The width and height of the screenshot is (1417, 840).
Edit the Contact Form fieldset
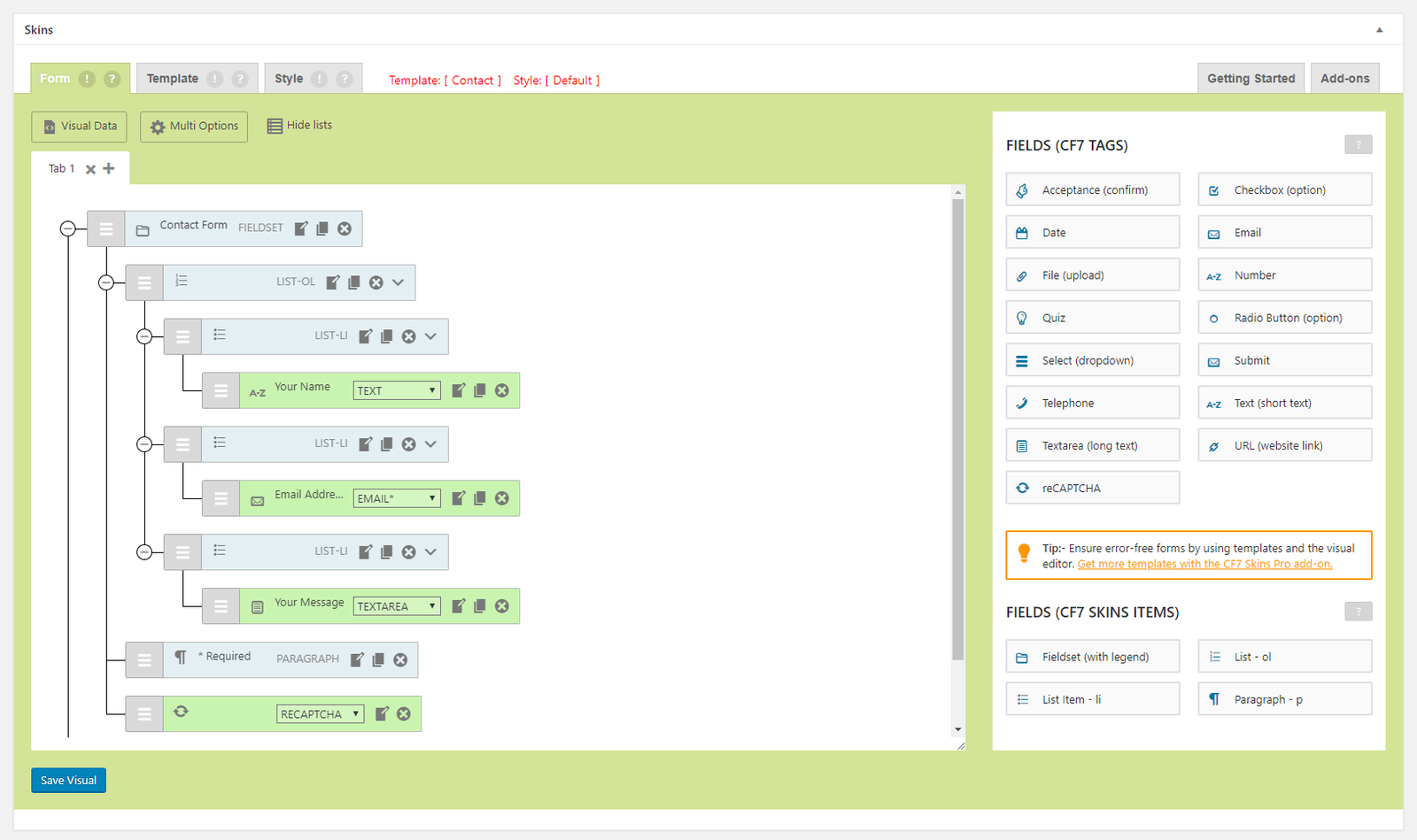[301, 228]
